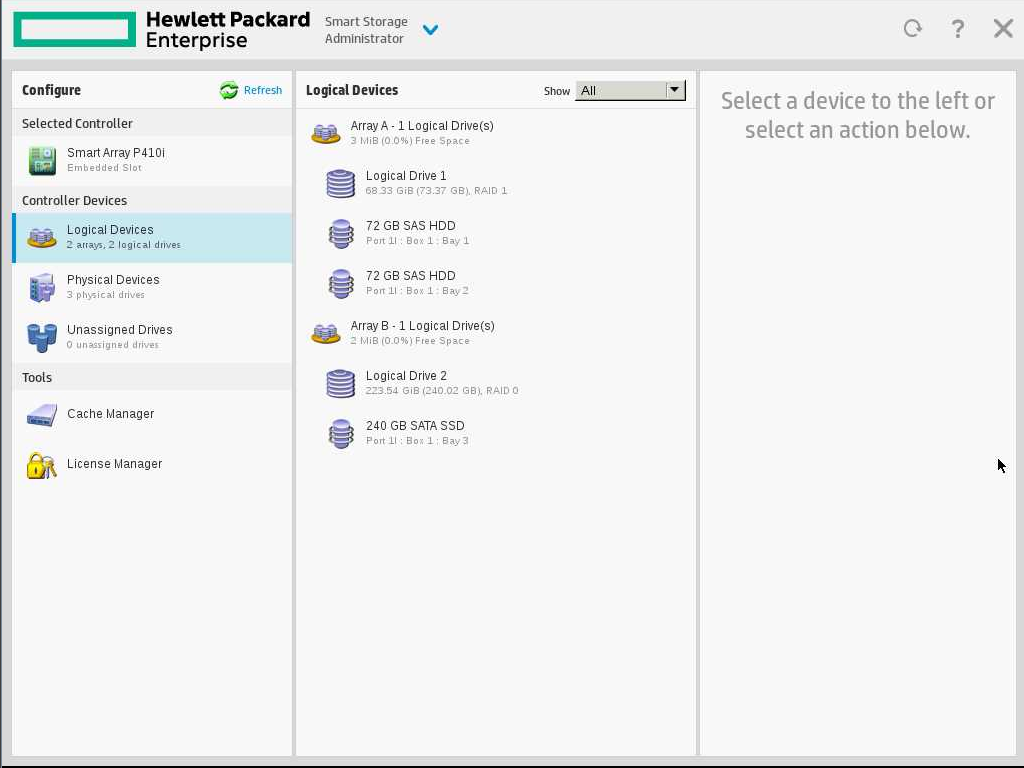Click the Smart Storage Administrator title text
This screenshot has width=1024, height=768.
(x=366, y=30)
